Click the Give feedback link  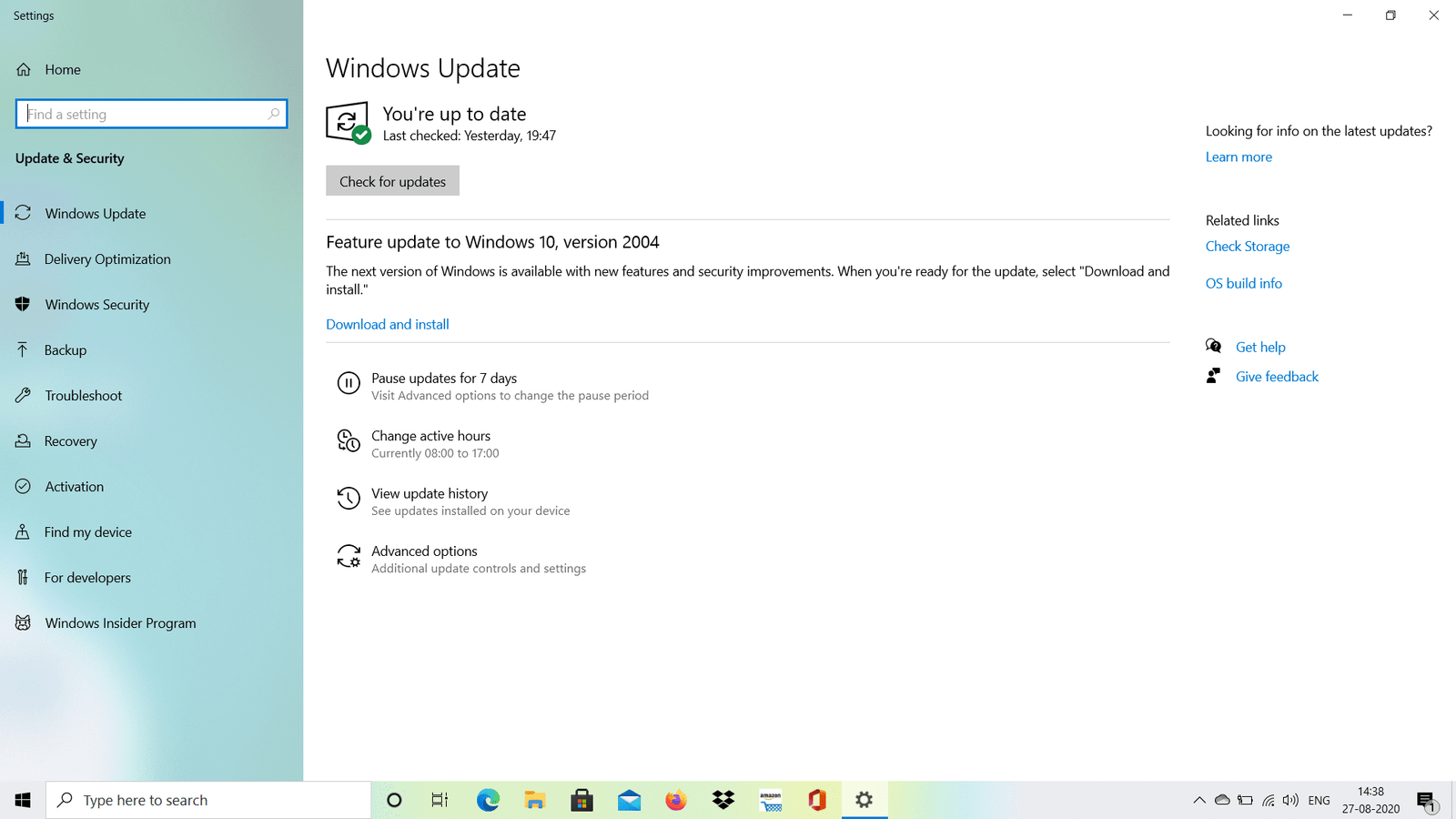click(1277, 377)
